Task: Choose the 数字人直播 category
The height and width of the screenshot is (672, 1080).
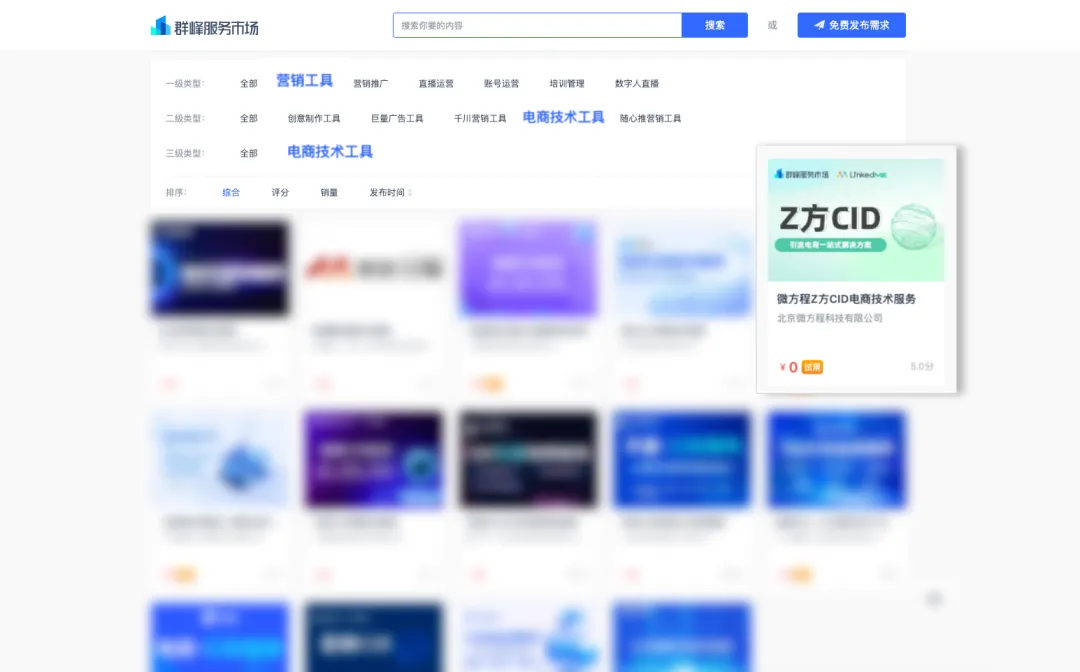Action: [x=637, y=83]
